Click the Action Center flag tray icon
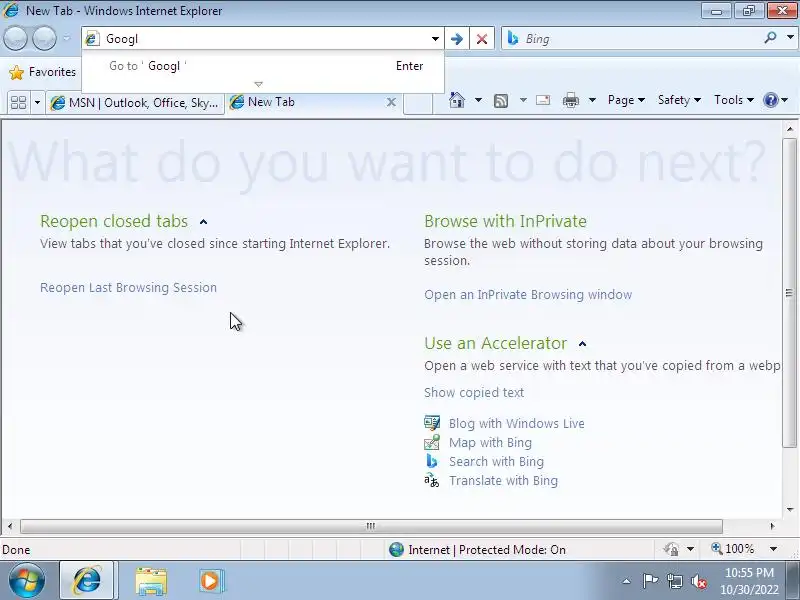800x600 pixels. [x=650, y=581]
